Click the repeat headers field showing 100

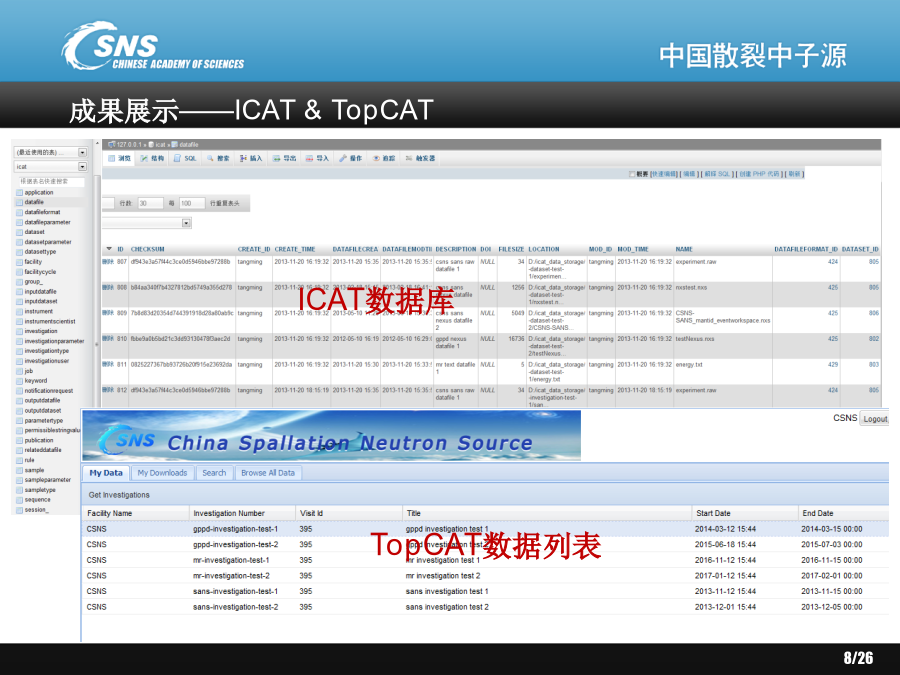click(x=191, y=203)
